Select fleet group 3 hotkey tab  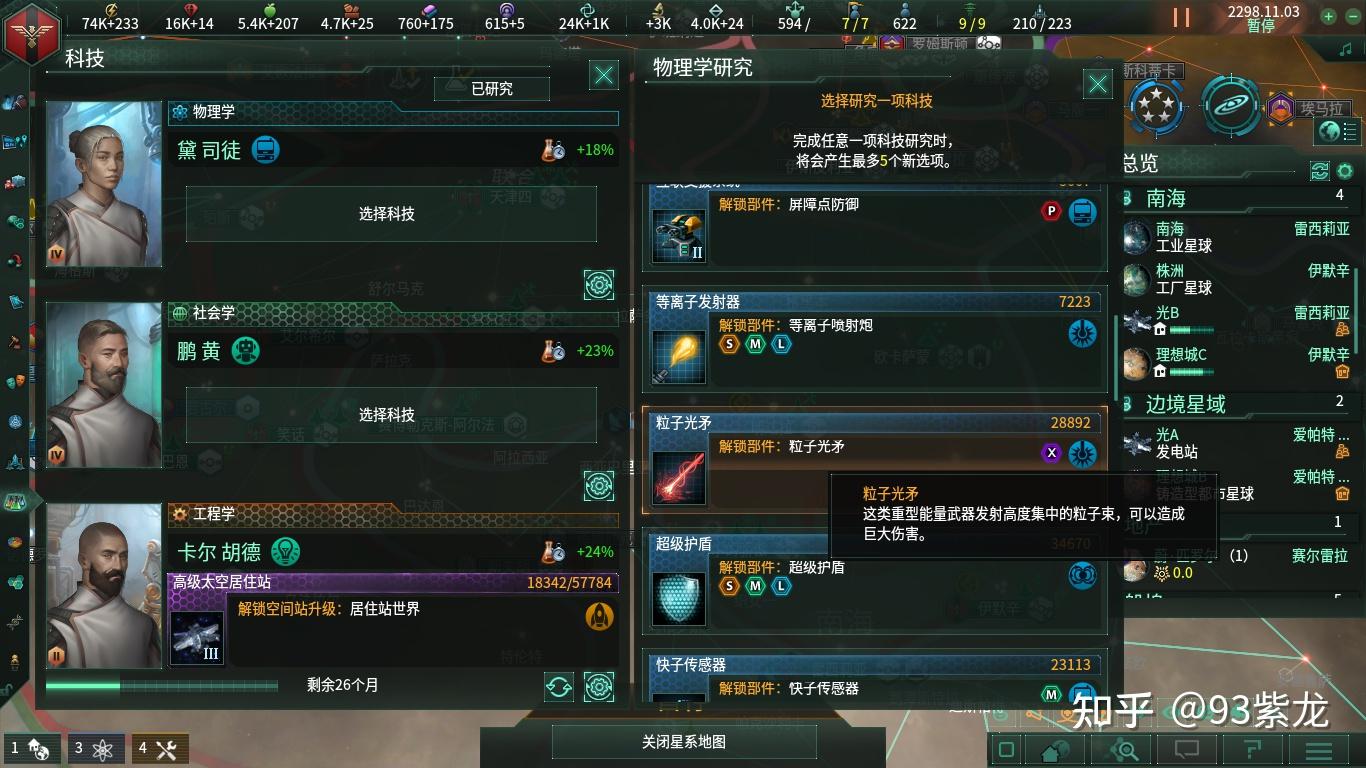pos(97,748)
